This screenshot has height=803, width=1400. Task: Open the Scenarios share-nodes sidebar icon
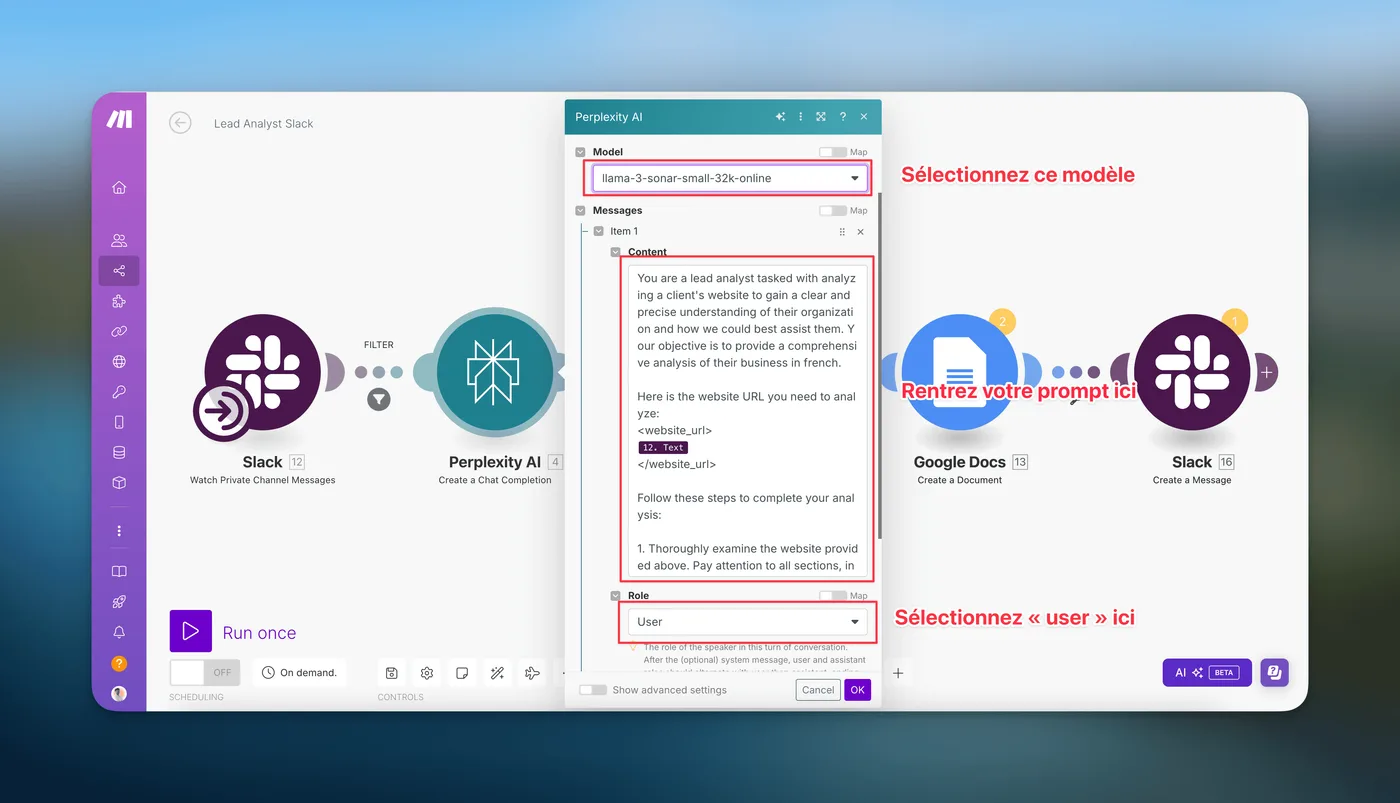point(119,271)
